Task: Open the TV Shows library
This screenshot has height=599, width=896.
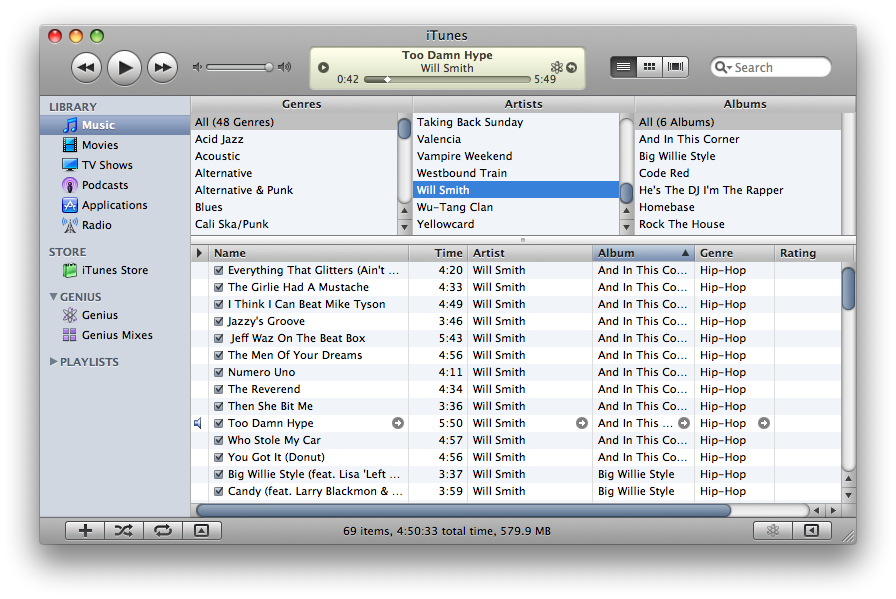Action: (115, 165)
